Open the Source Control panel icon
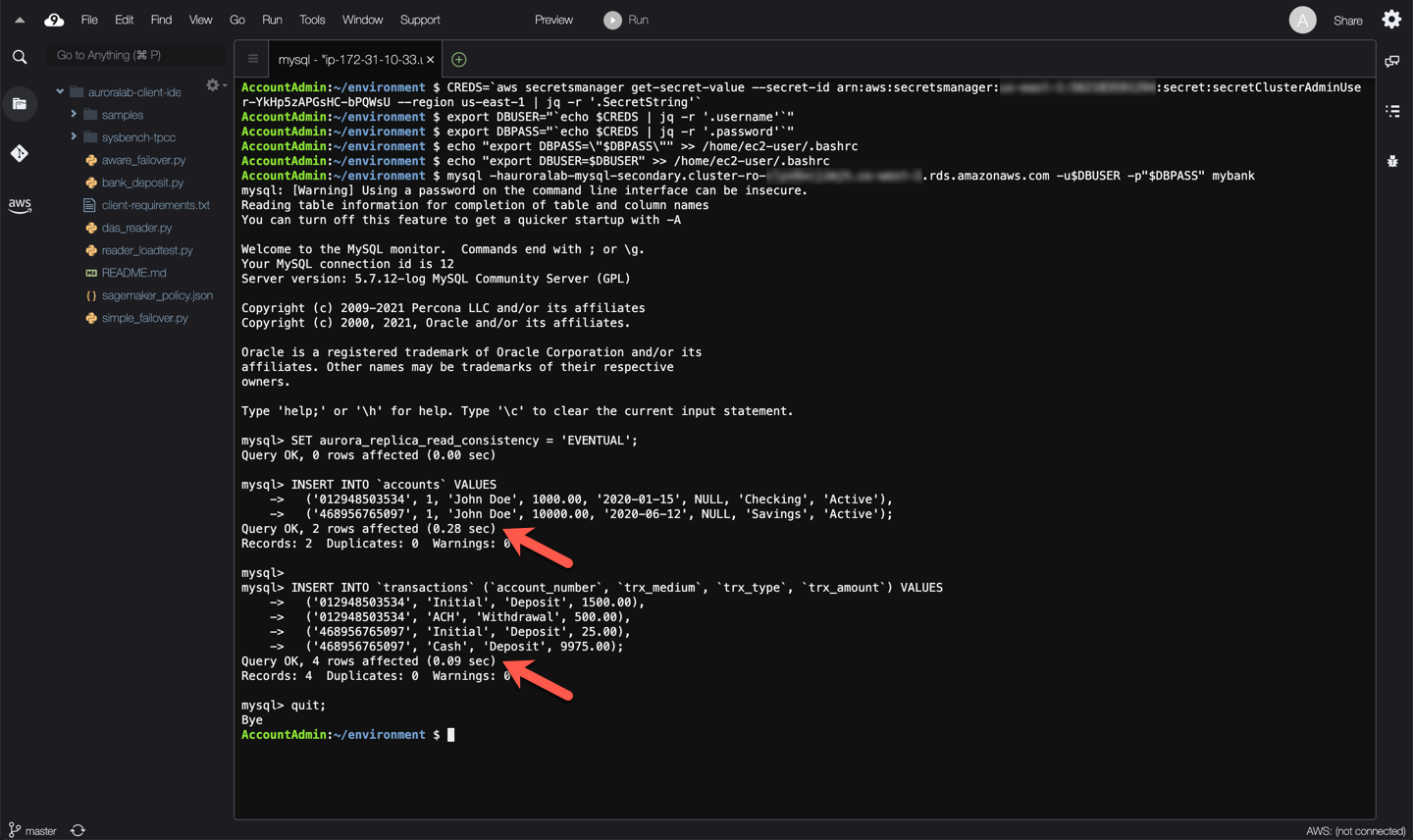 (20, 152)
